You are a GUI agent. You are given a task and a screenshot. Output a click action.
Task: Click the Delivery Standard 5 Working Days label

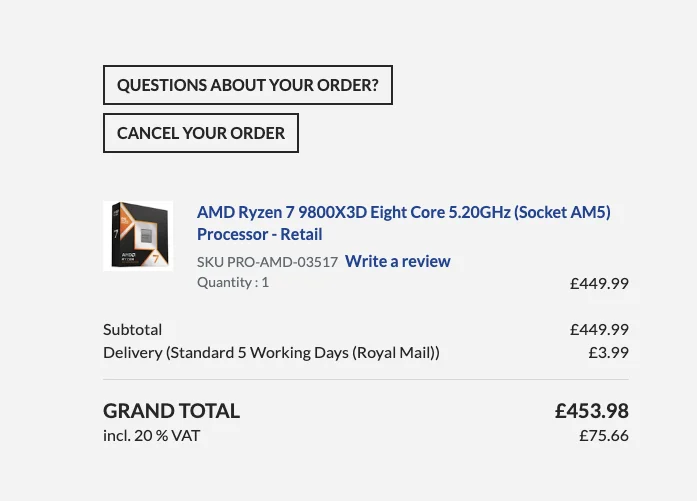coord(271,353)
